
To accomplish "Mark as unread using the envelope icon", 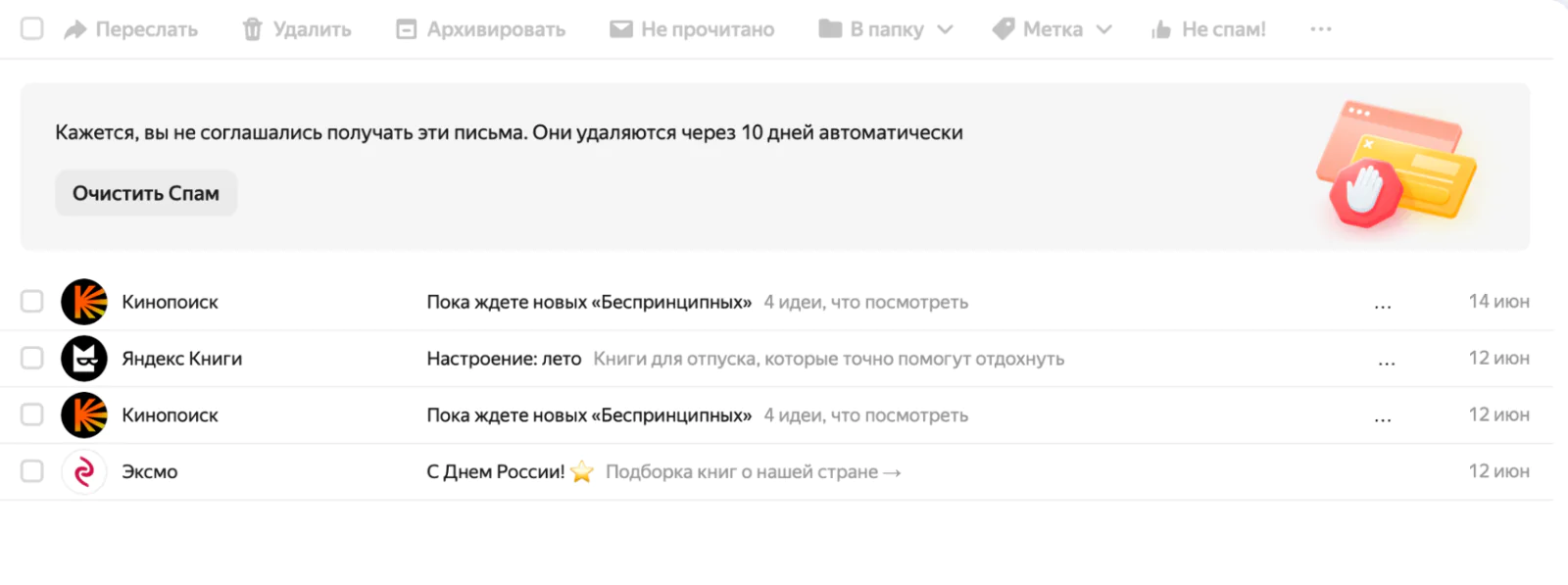I will [620, 29].
